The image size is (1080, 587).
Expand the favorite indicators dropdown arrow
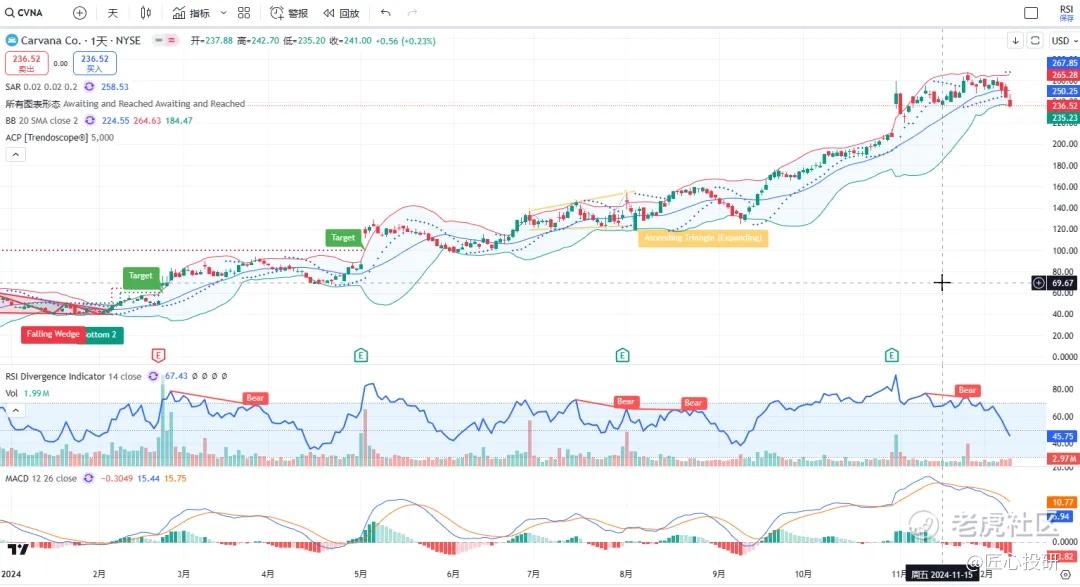(223, 12)
